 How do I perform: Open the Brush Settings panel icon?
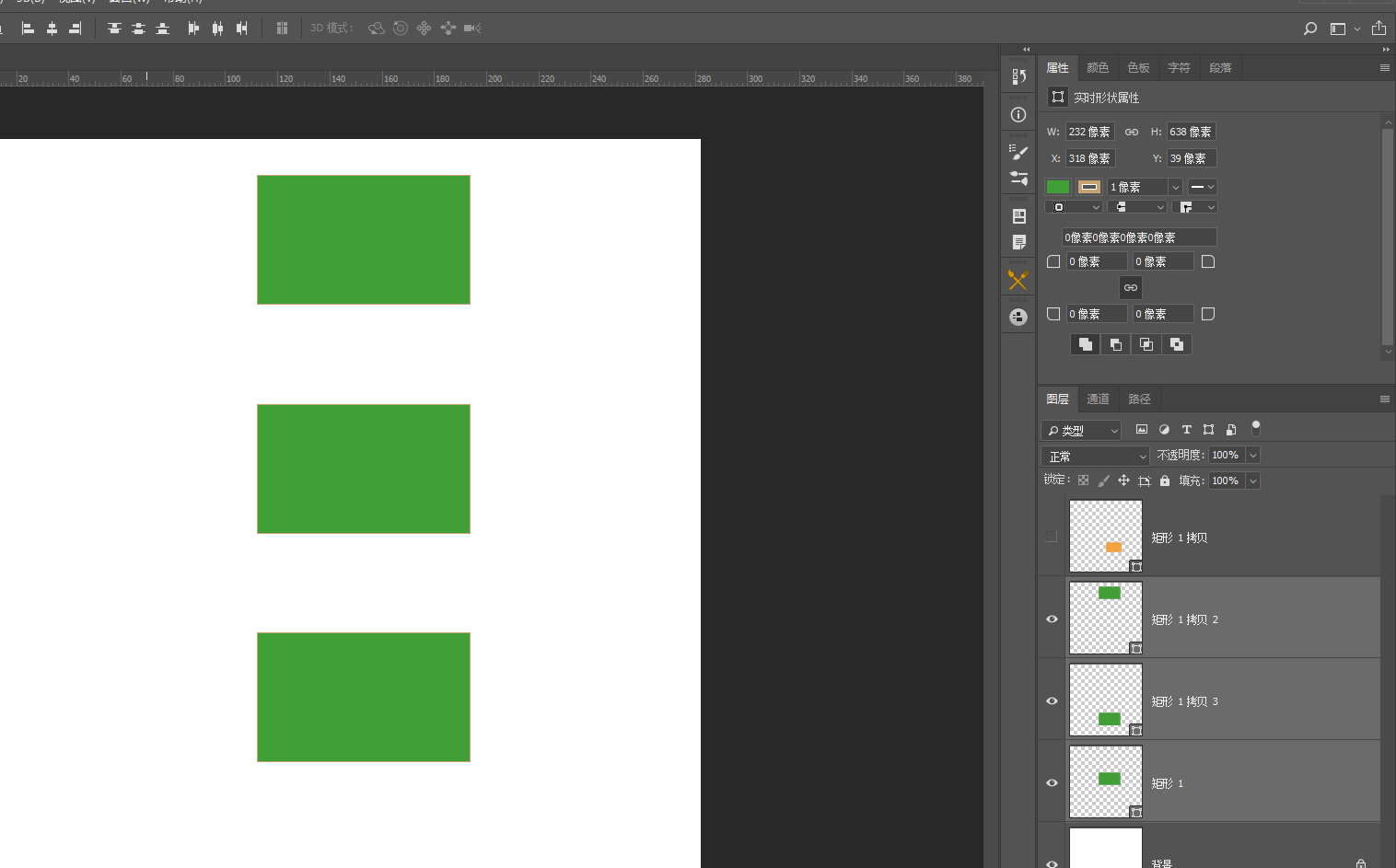point(1018,152)
